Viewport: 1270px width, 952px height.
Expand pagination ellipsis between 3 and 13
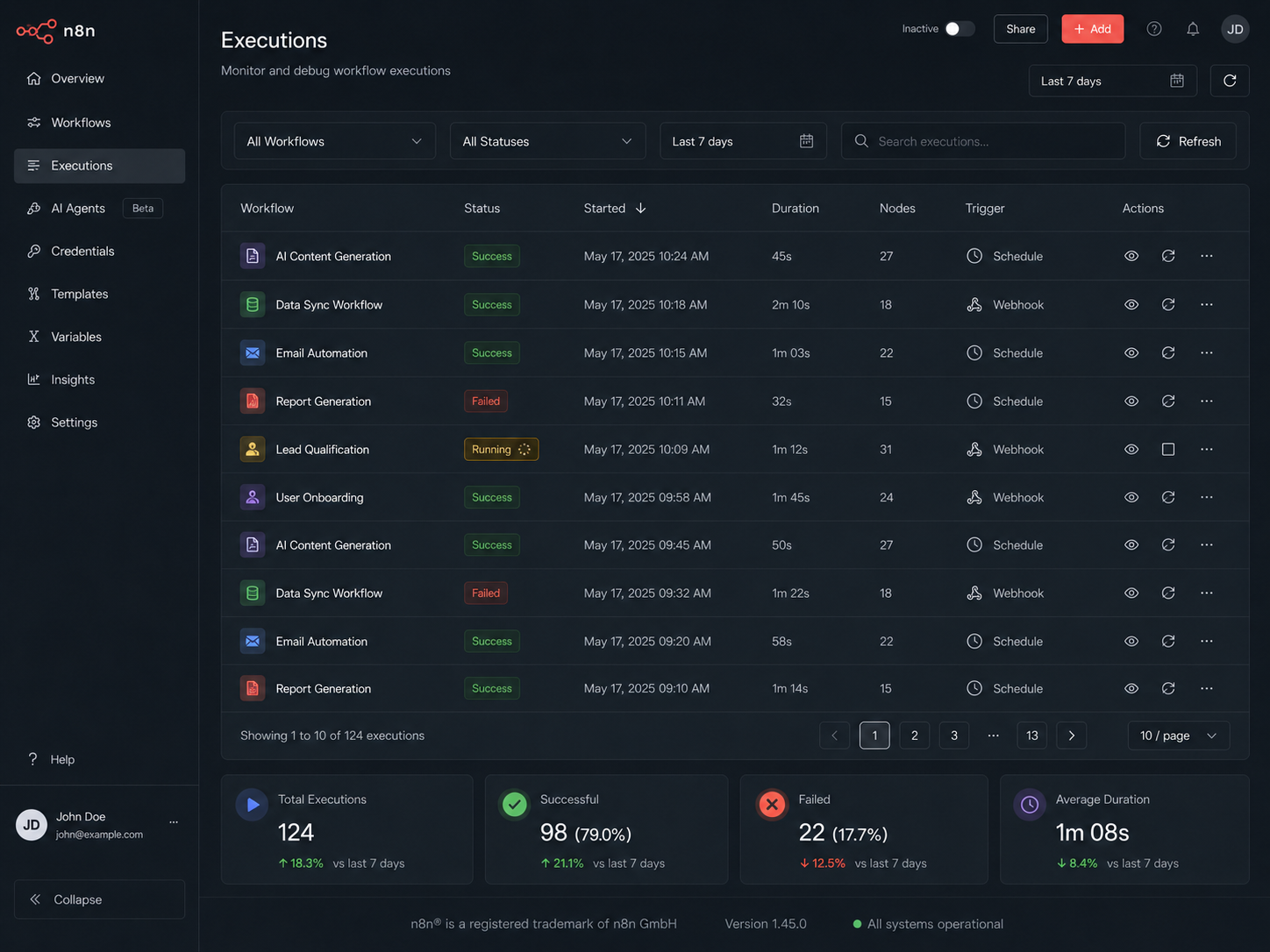click(x=993, y=735)
